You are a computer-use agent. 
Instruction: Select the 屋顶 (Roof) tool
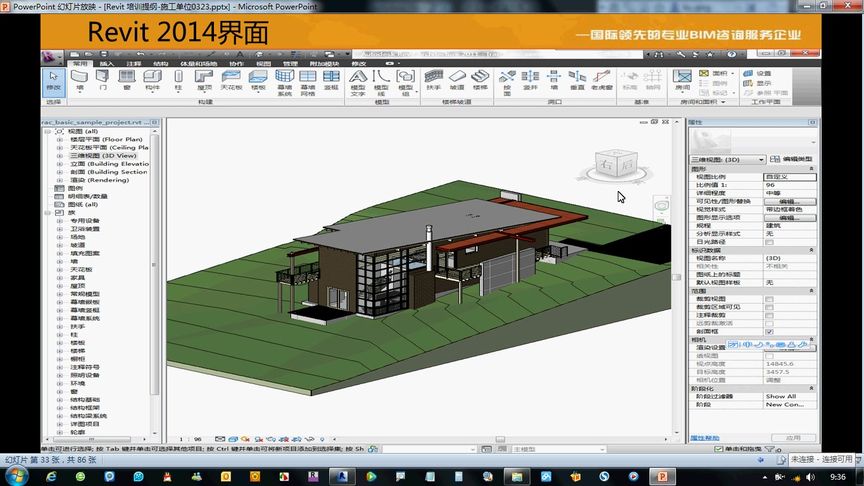click(204, 80)
